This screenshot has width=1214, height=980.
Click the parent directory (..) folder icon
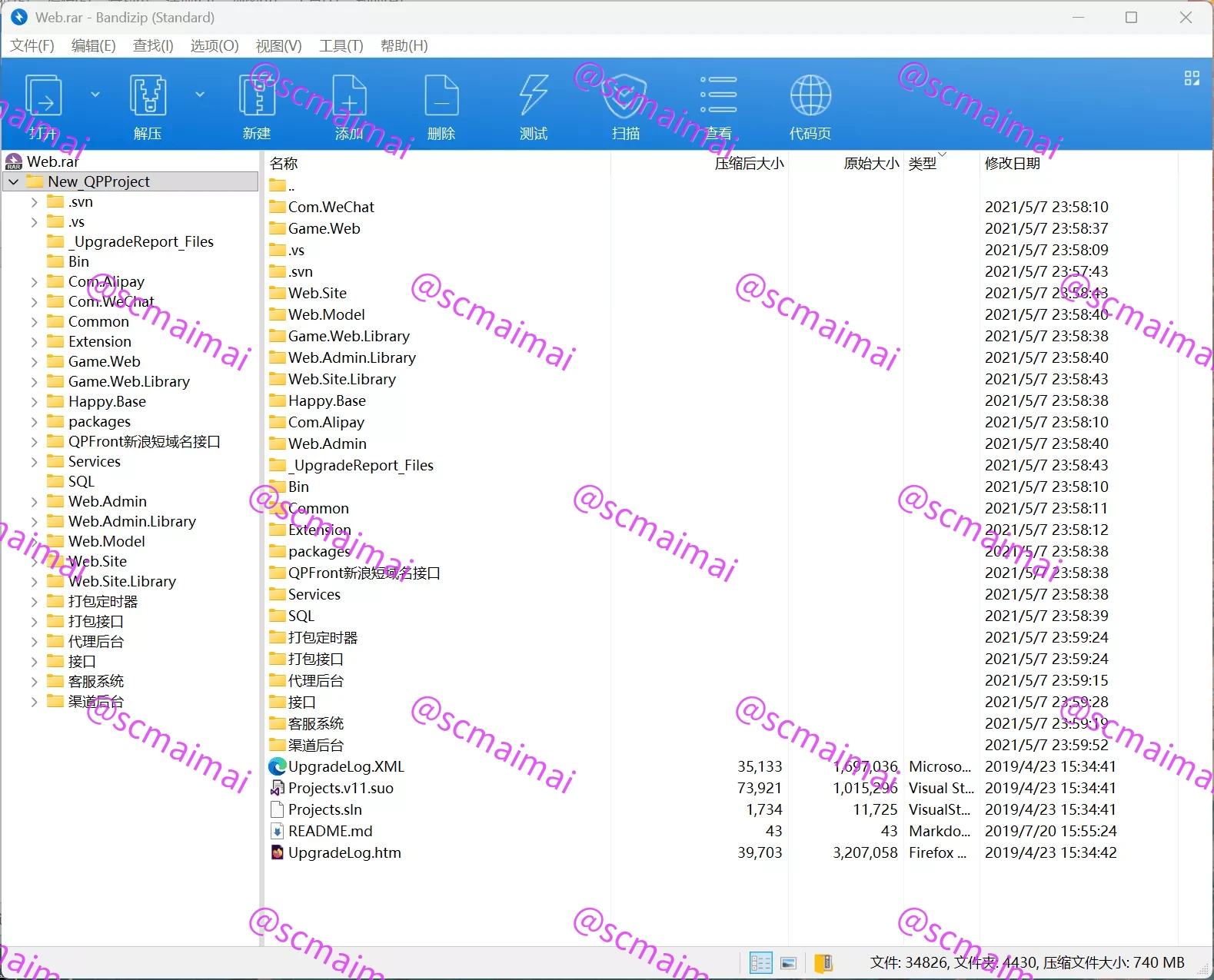278,185
